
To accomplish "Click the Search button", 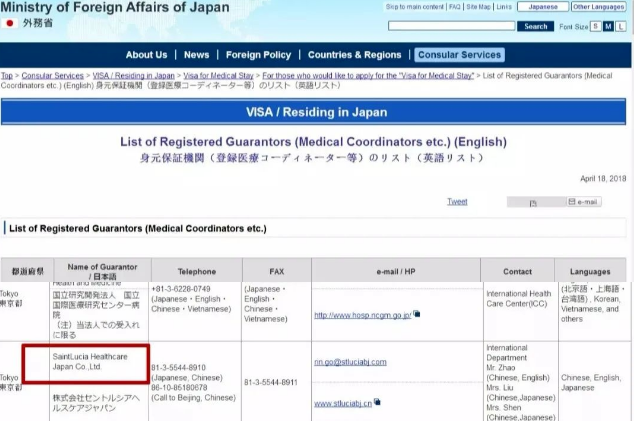I will (x=535, y=26).
